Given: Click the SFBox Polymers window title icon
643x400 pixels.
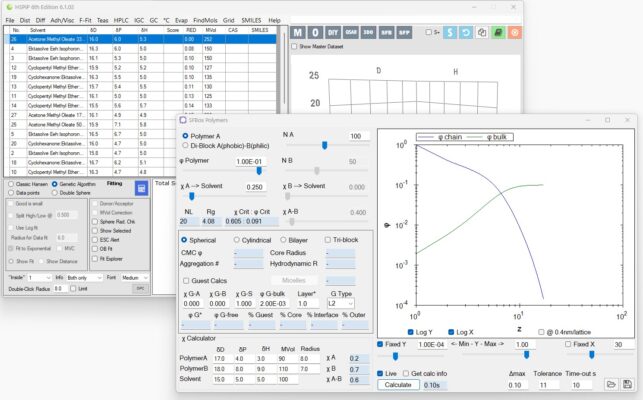Looking at the screenshot, I should point(183,120).
